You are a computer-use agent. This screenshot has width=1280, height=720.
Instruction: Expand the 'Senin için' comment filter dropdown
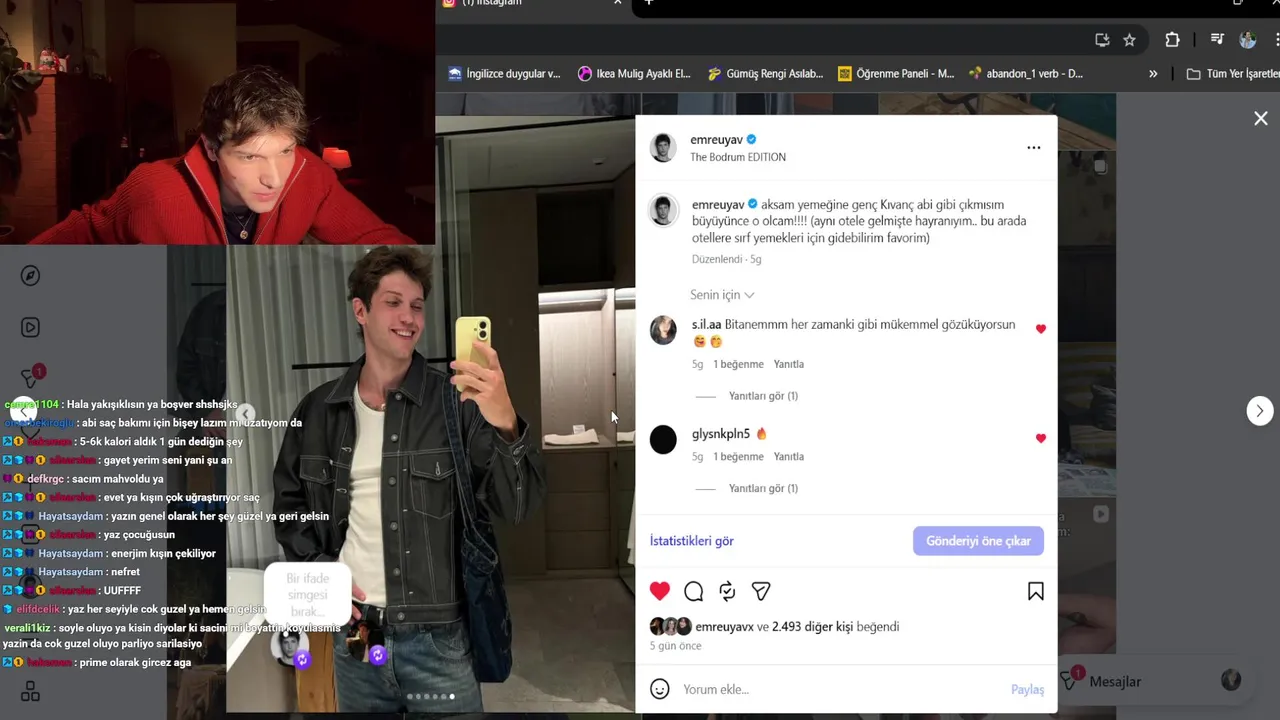pos(722,295)
